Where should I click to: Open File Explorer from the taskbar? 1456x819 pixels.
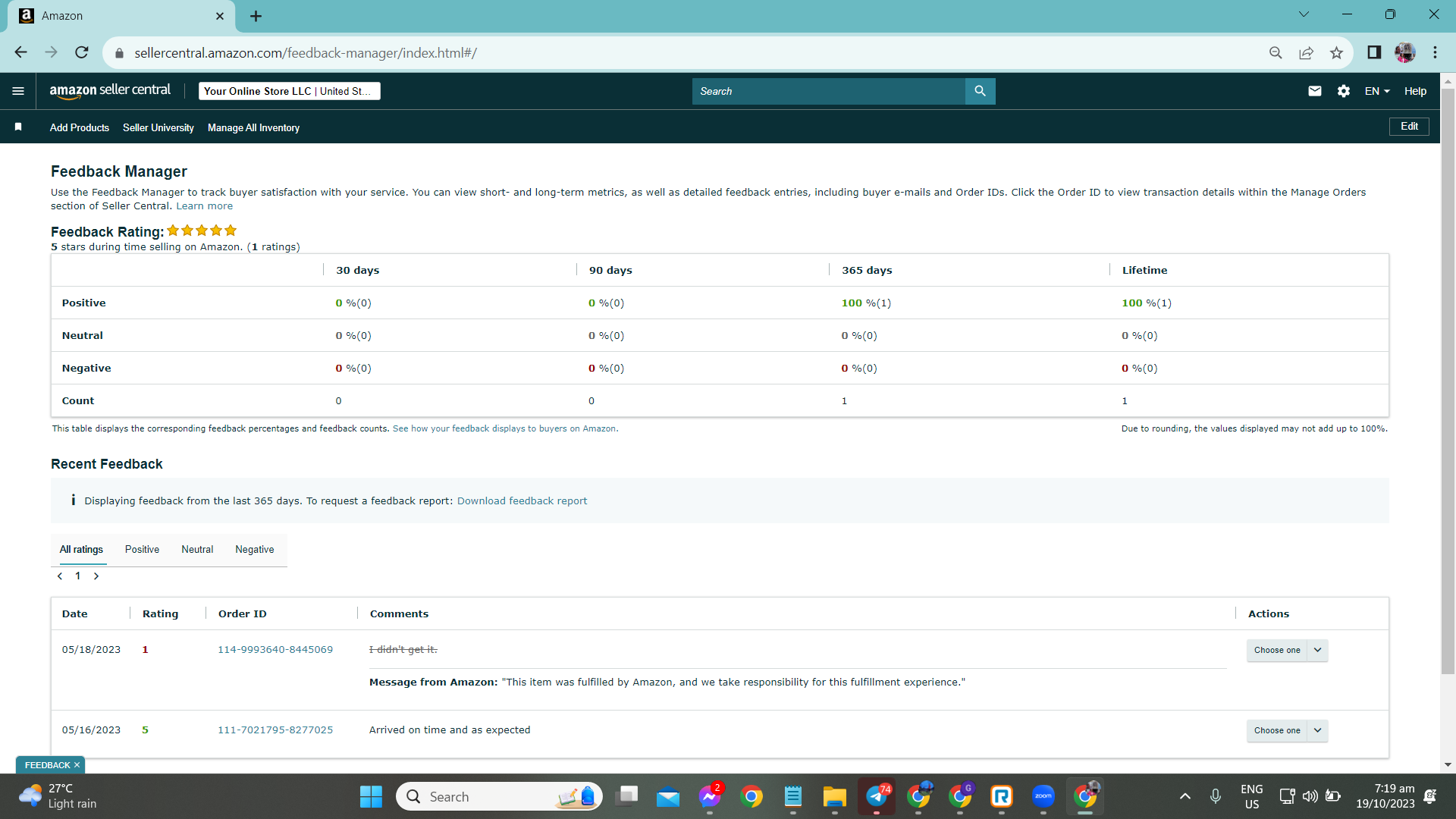tap(835, 796)
